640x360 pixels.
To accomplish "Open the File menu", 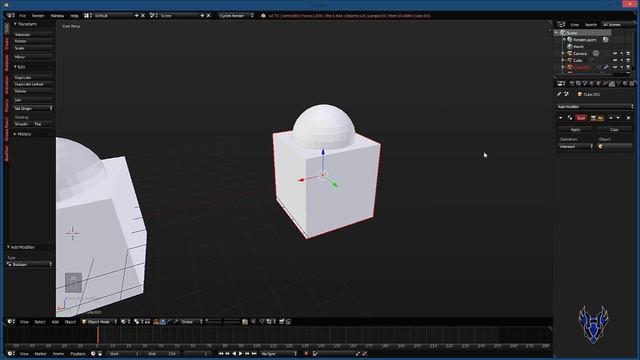I will (22, 16).
